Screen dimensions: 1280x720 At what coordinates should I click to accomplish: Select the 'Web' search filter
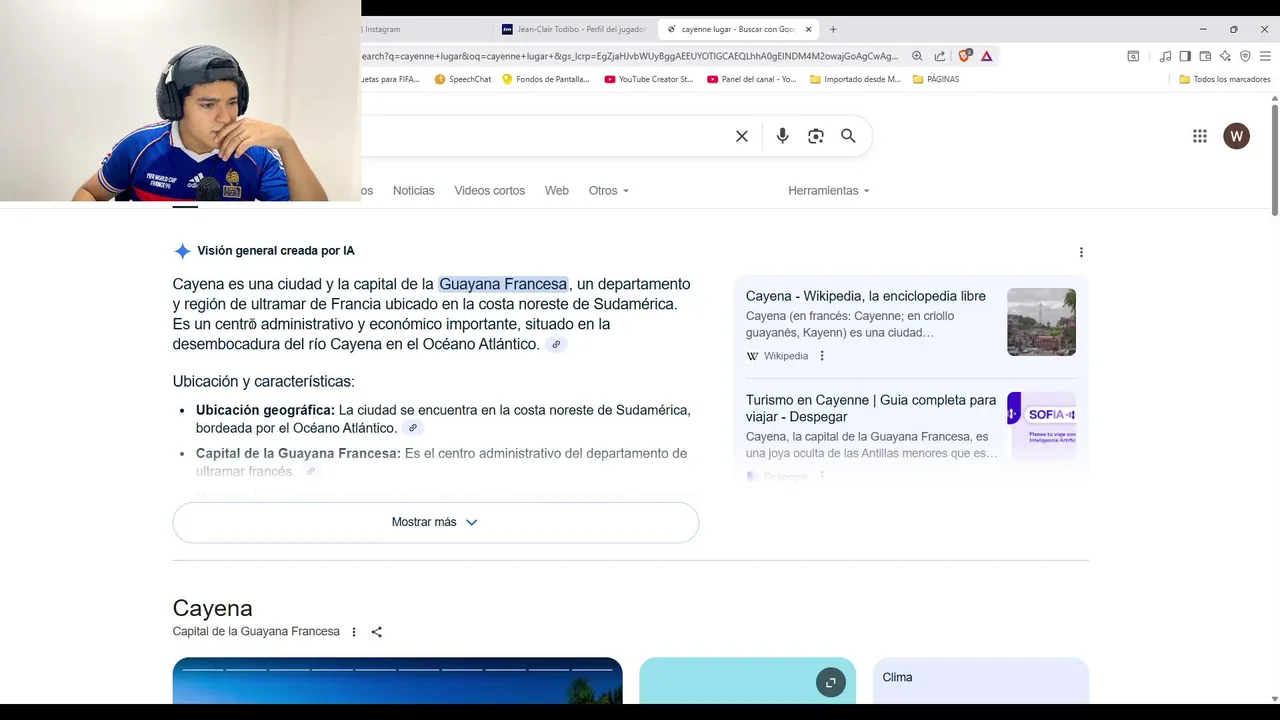[x=556, y=191]
